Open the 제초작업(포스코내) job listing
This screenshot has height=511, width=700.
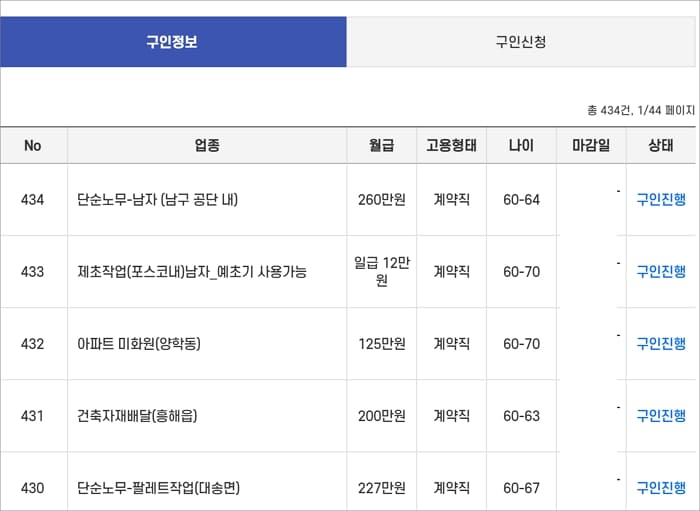coord(191,271)
